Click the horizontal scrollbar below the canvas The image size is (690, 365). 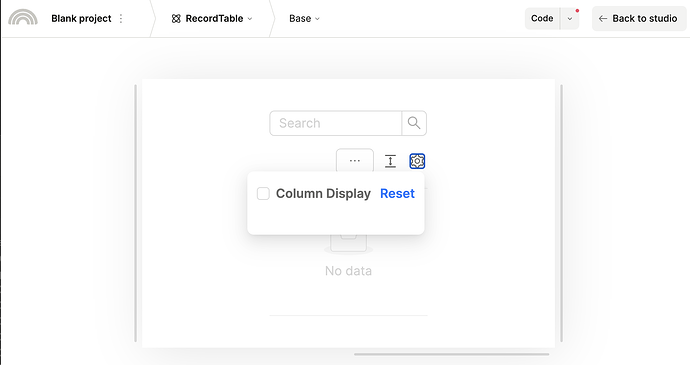tap(451, 354)
